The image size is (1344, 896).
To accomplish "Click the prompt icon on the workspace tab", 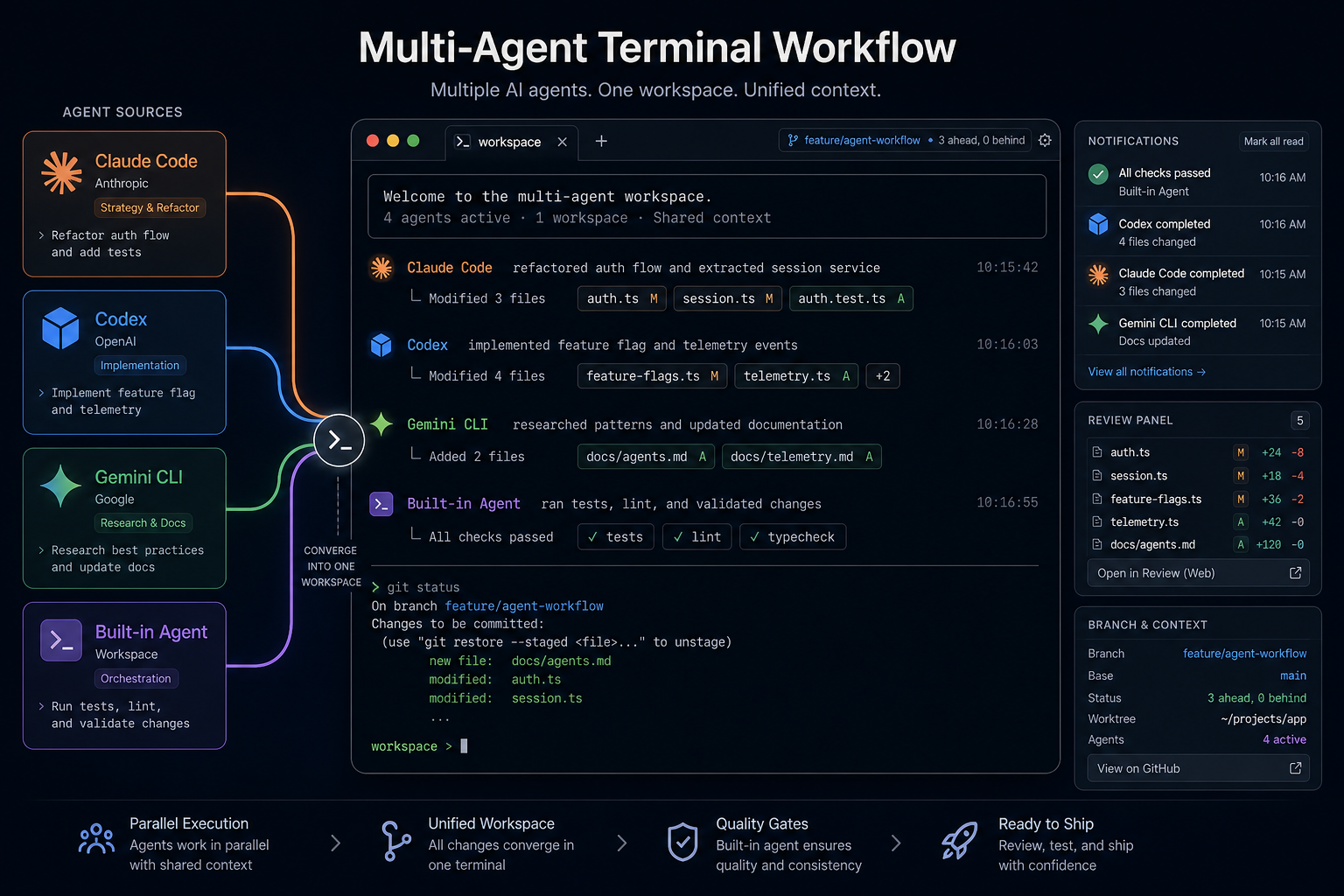I will tap(463, 142).
